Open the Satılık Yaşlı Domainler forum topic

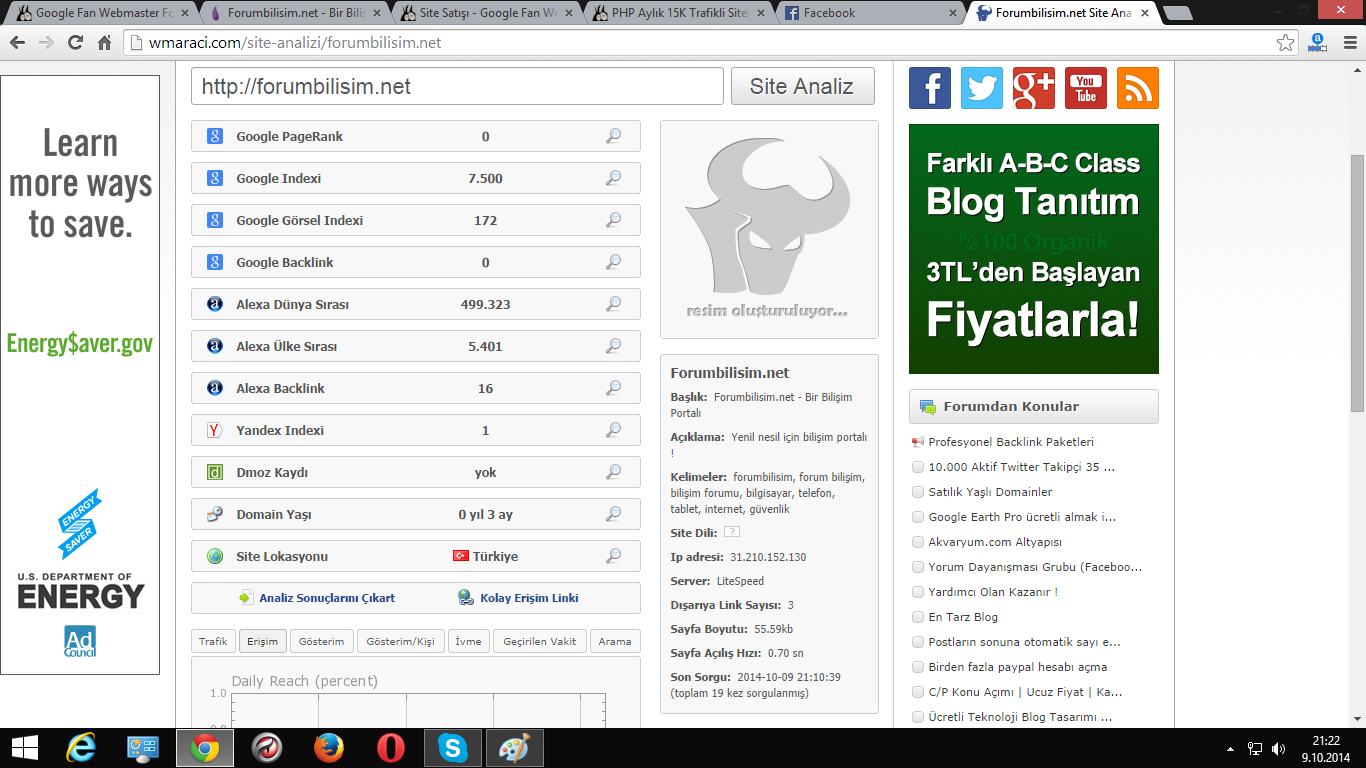[990, 492]
